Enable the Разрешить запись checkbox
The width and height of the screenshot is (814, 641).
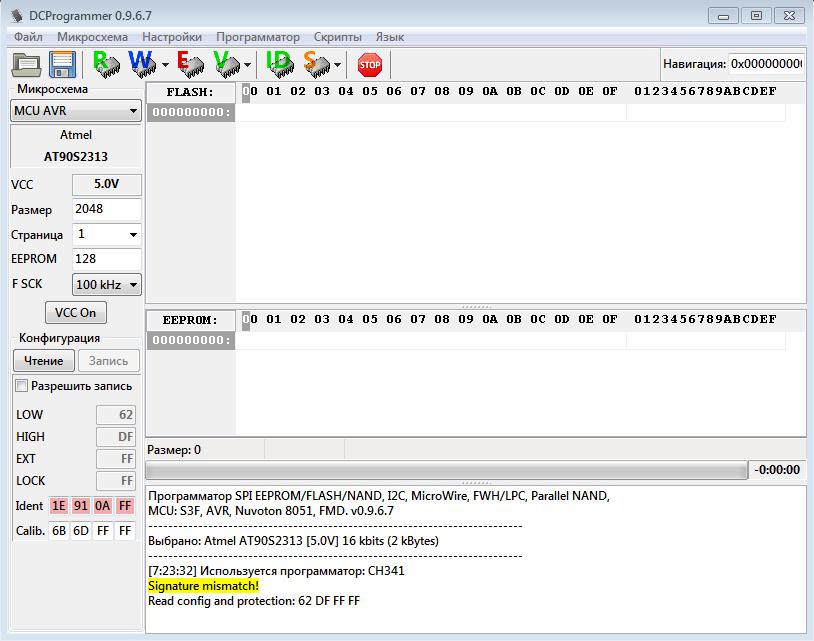click(x=22, y=386)
